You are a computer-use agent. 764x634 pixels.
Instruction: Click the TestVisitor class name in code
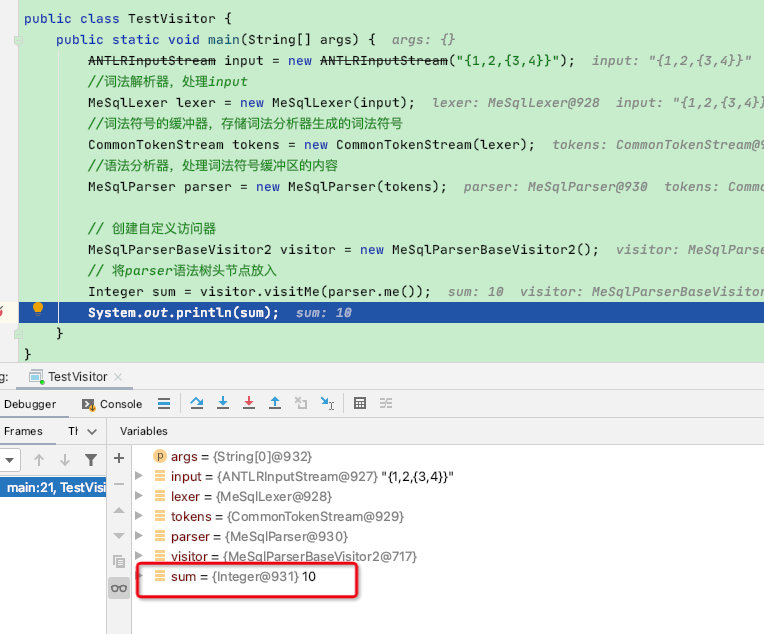[x=172, y=19]
